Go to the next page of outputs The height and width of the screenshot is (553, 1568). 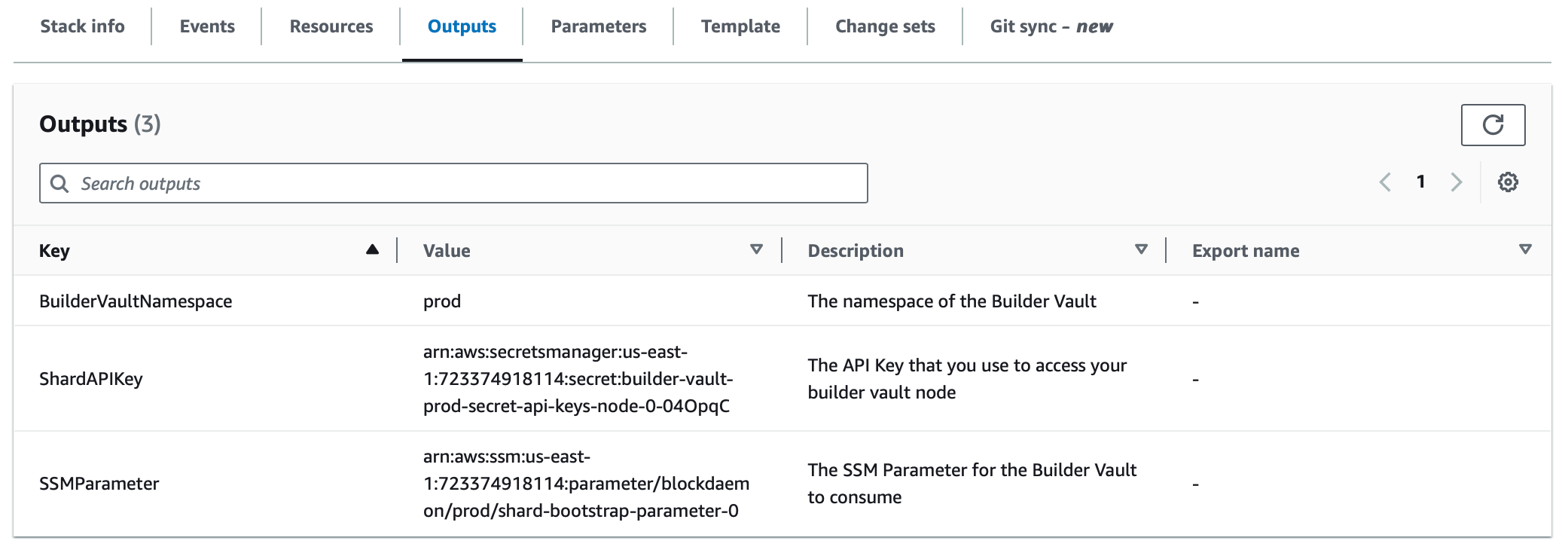(x=1456, y=182)
